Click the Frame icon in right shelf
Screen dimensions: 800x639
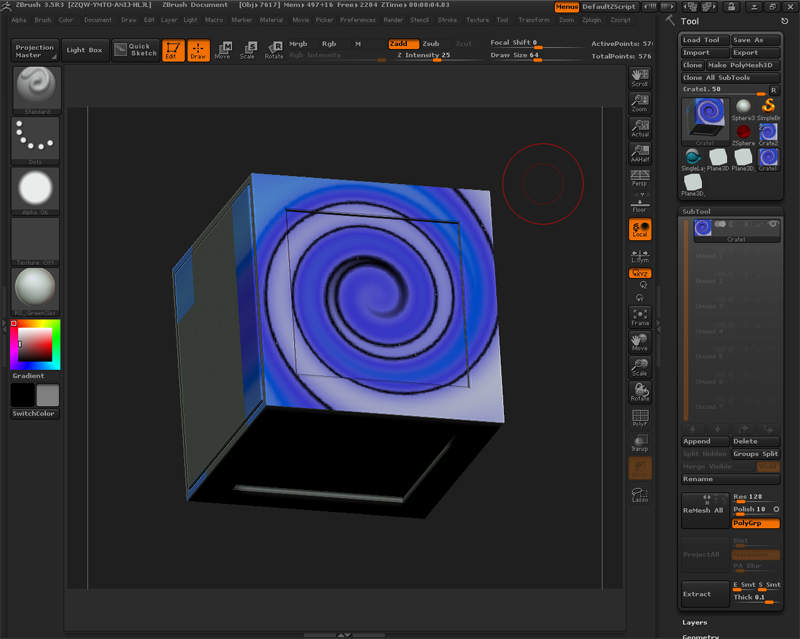(x=640, y=317)
